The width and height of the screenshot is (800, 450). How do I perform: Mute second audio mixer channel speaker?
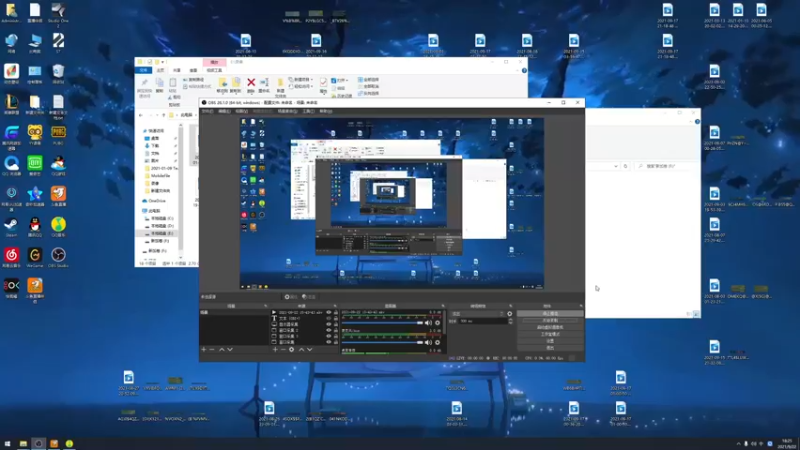point(429,342)
